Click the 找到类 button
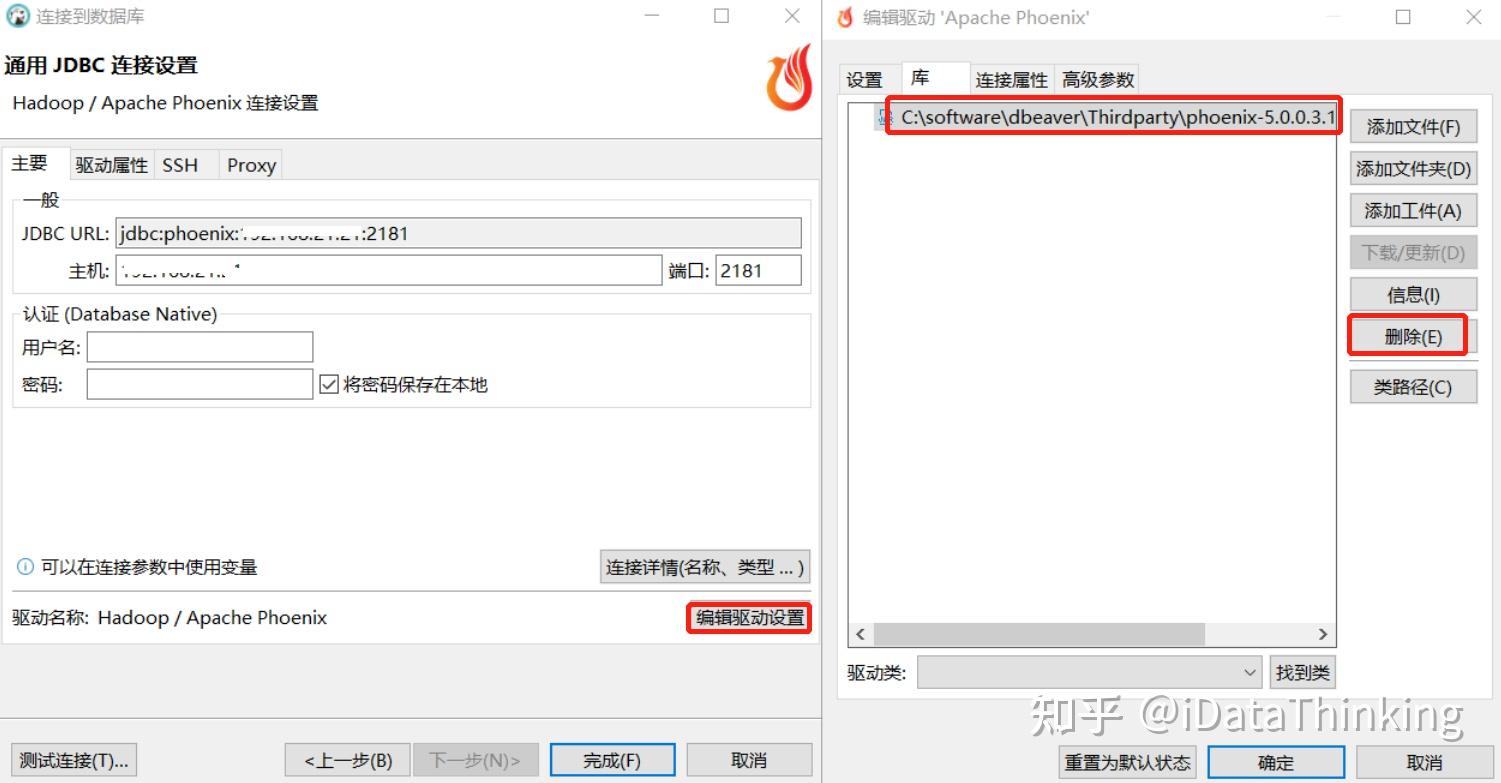The height and width of the screenshot is (783, 1501). (1302, 672)
